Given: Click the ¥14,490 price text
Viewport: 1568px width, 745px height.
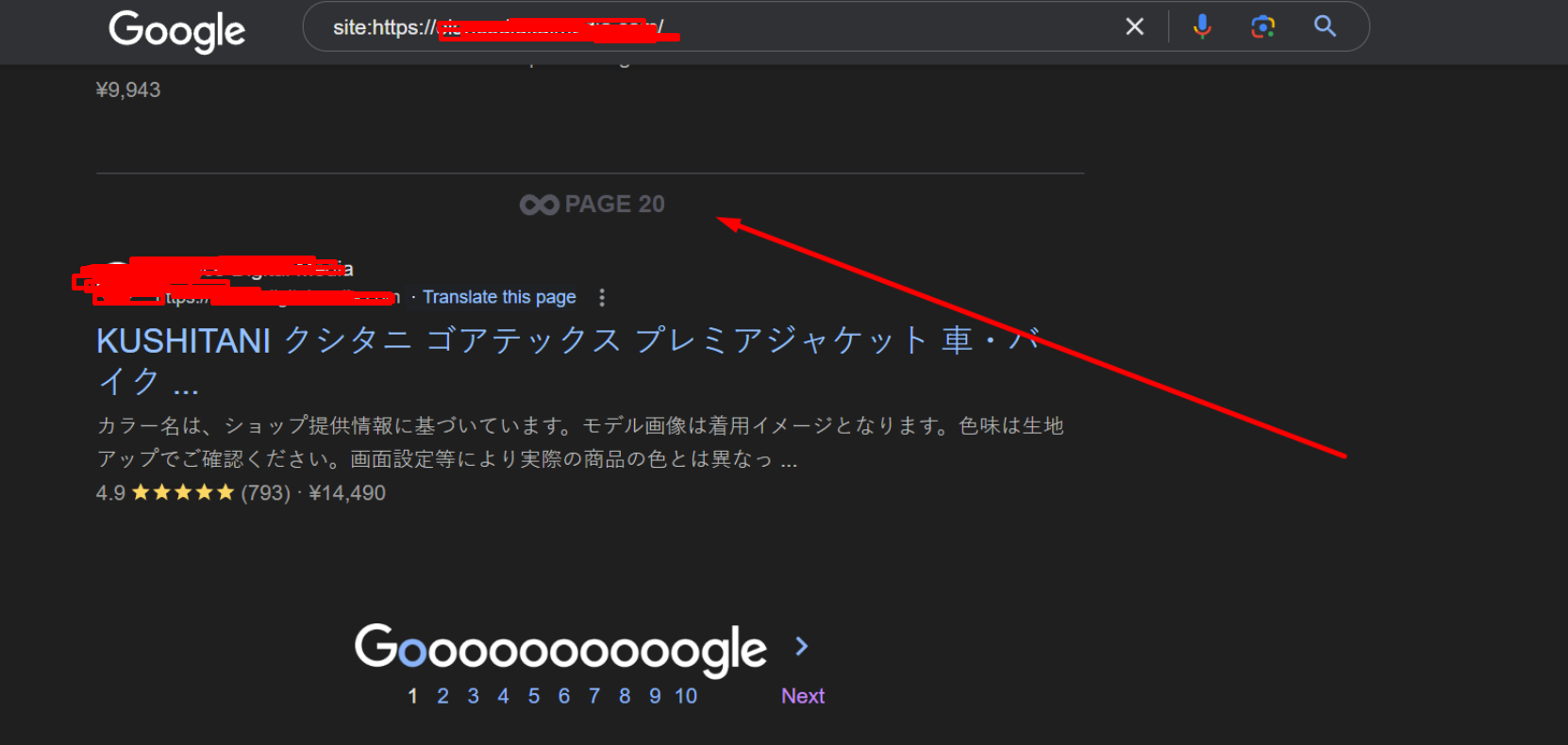Looking at the screenshot, I should [x=347, y=492].
